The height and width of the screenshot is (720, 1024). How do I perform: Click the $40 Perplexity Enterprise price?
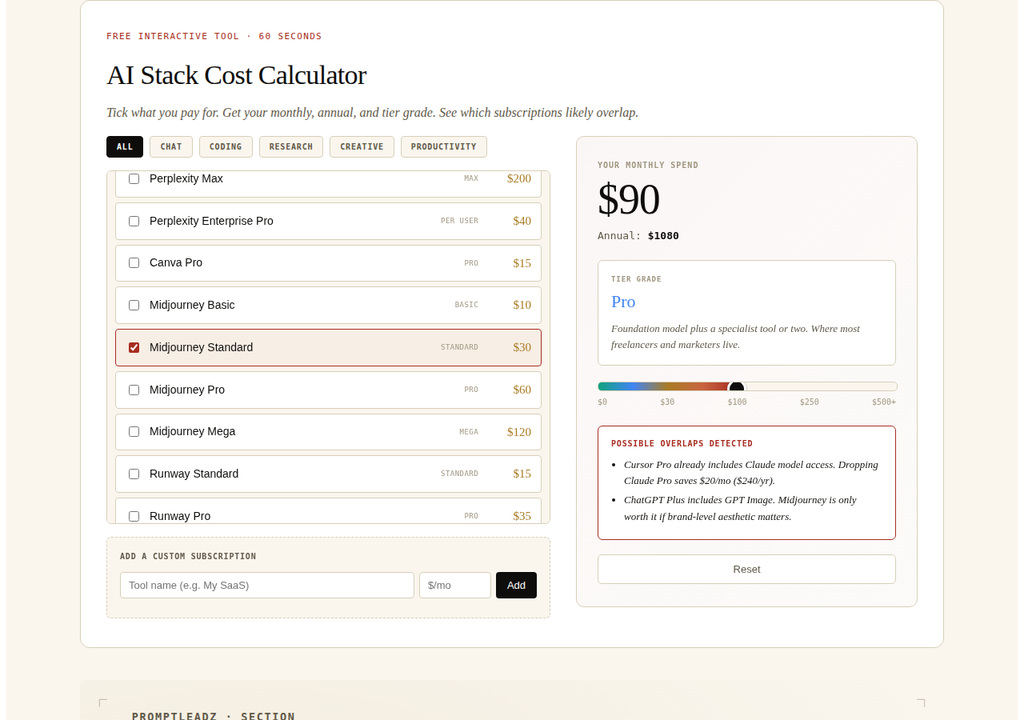[522, 221]
